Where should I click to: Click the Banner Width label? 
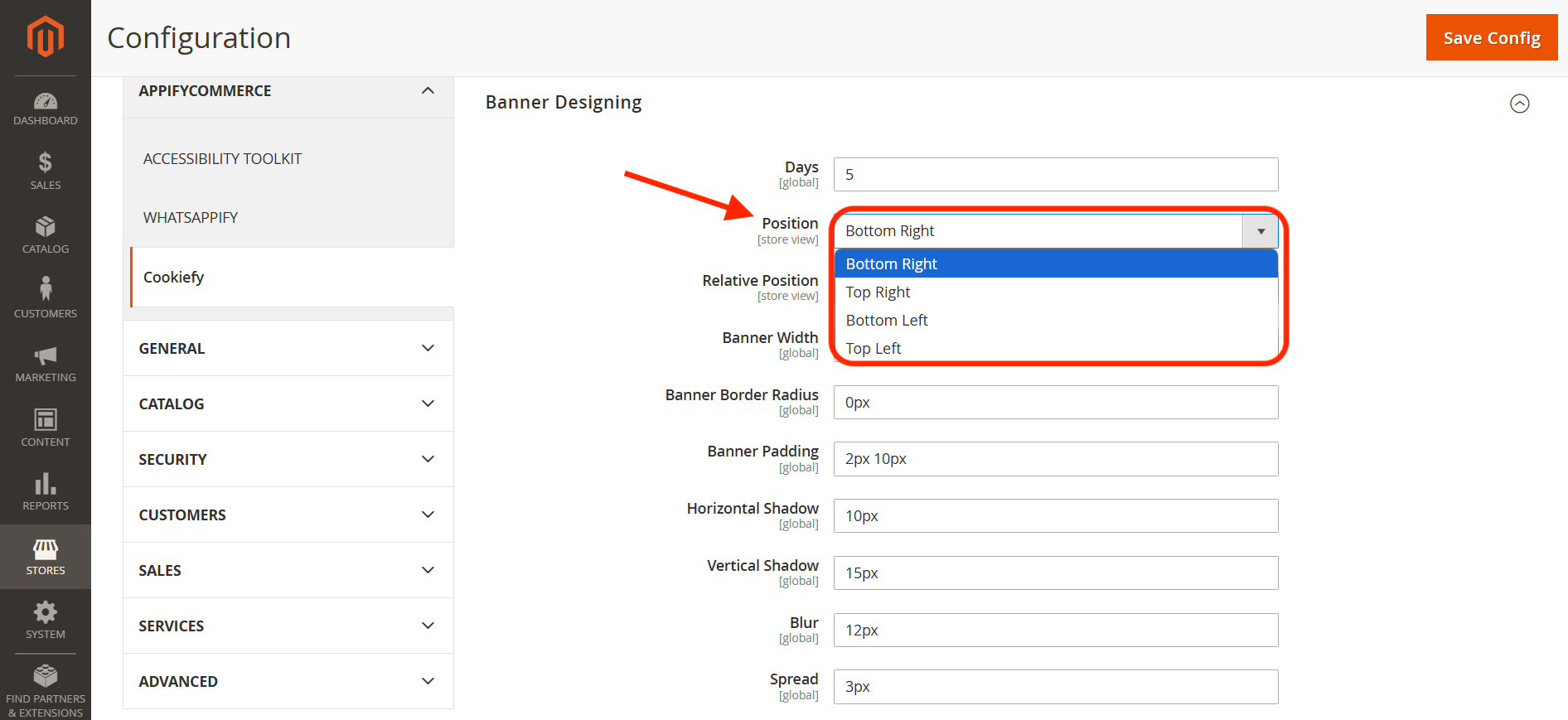770,337
